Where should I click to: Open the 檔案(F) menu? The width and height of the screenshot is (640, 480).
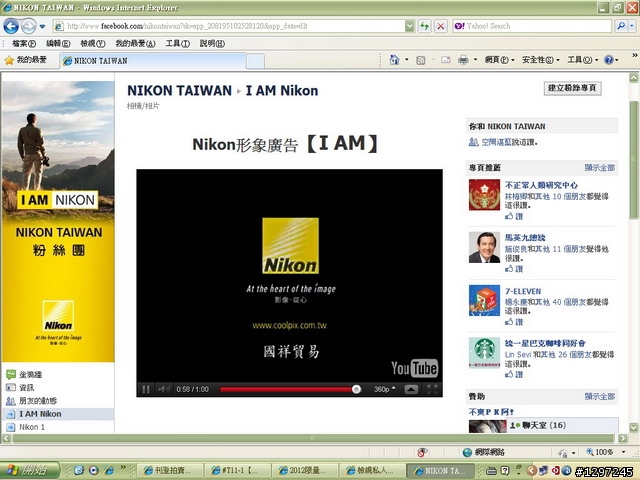pos(24,43)
